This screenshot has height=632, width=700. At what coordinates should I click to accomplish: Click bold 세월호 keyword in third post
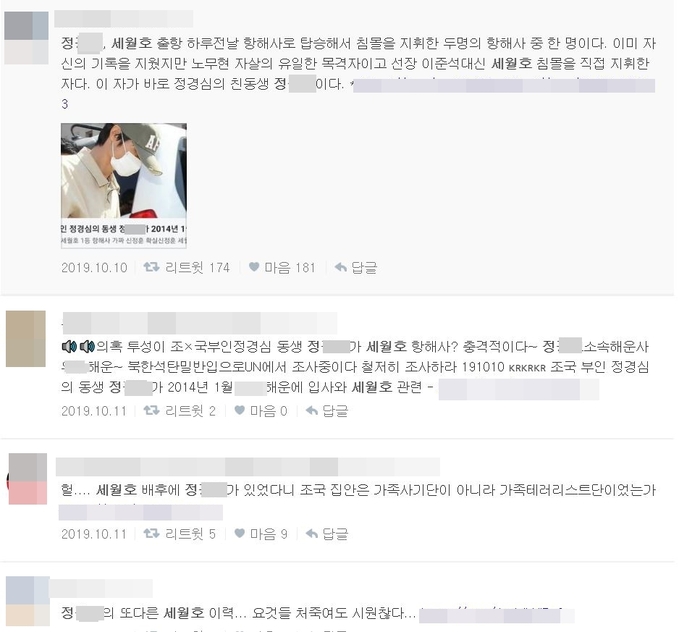click(117, 490)
